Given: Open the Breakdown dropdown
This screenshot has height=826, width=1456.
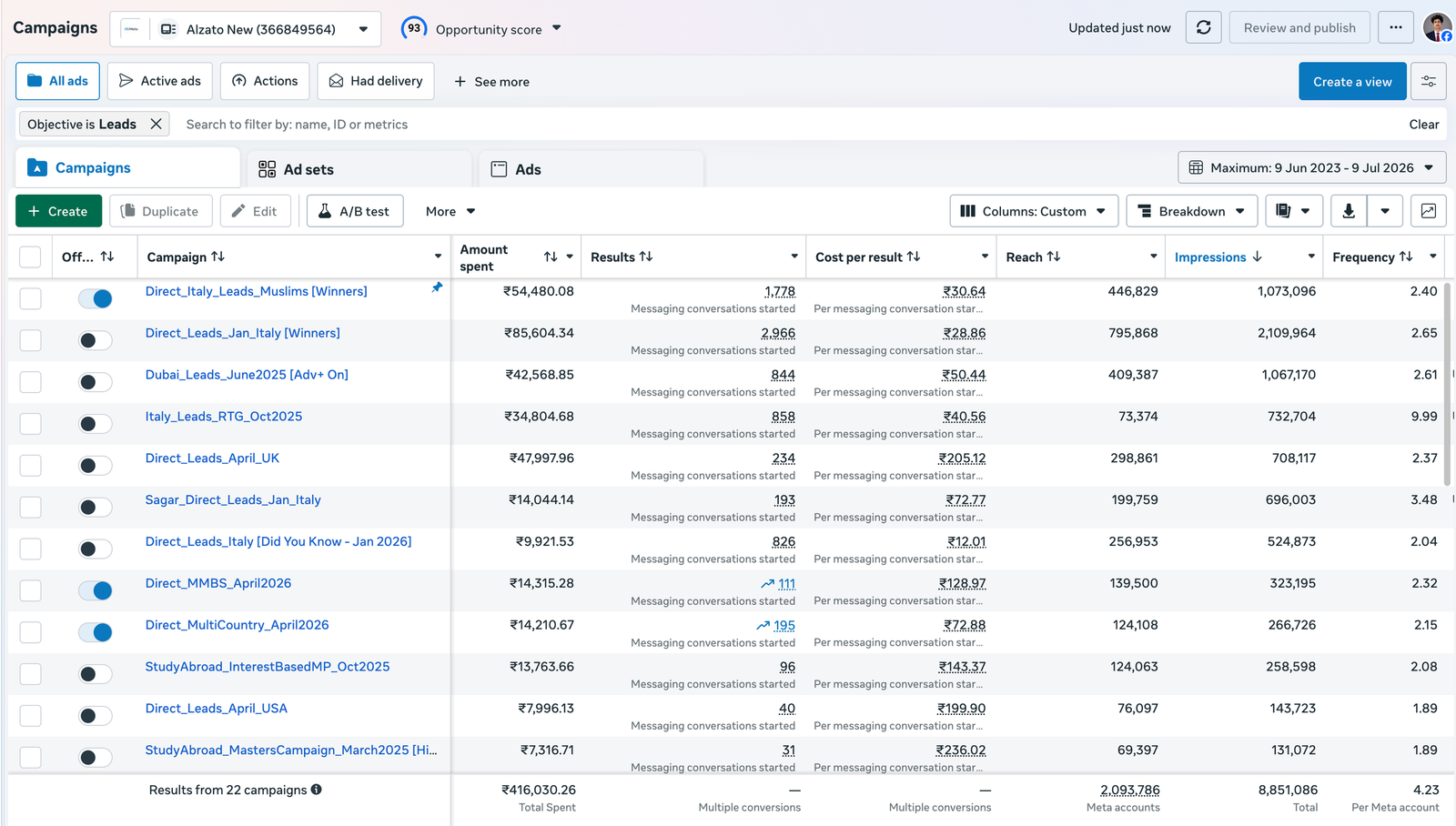Looking at the screenshot, I should coord(1192,211).
